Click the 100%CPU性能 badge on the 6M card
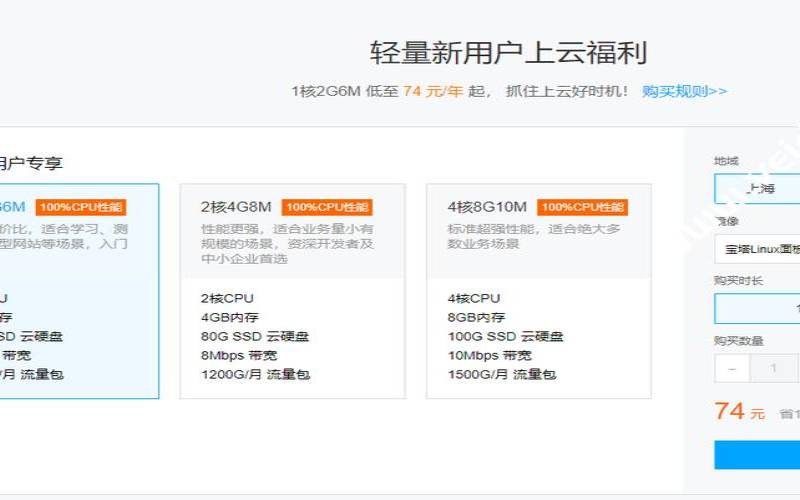 coord(81,207)
